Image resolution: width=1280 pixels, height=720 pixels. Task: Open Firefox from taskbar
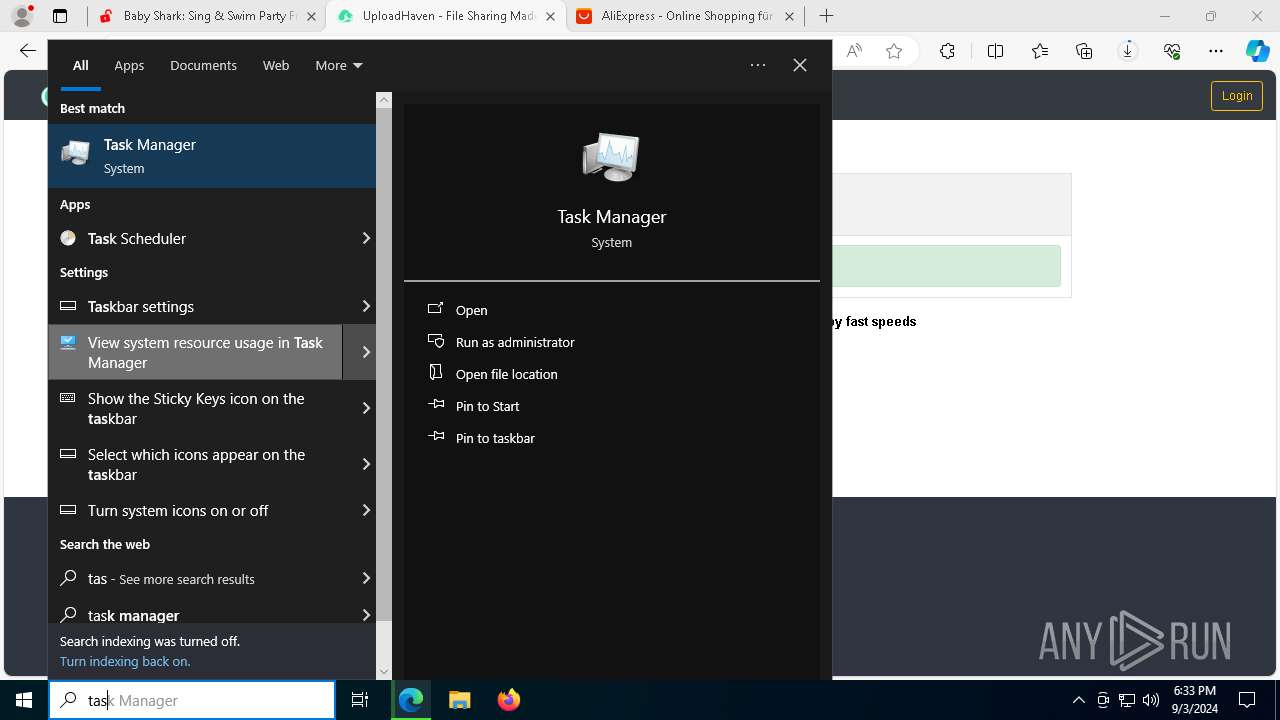(x=508, y=700)
